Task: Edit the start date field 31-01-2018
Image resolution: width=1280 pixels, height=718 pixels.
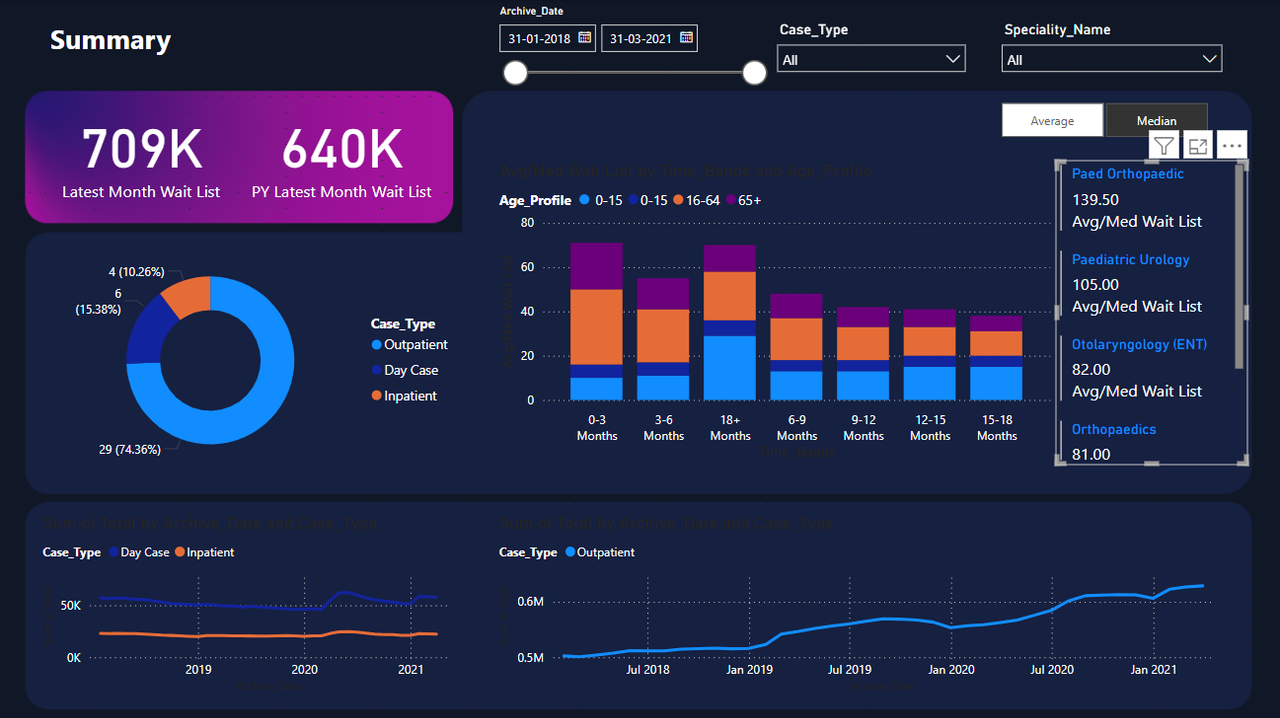Action: [x=548, y=38]
